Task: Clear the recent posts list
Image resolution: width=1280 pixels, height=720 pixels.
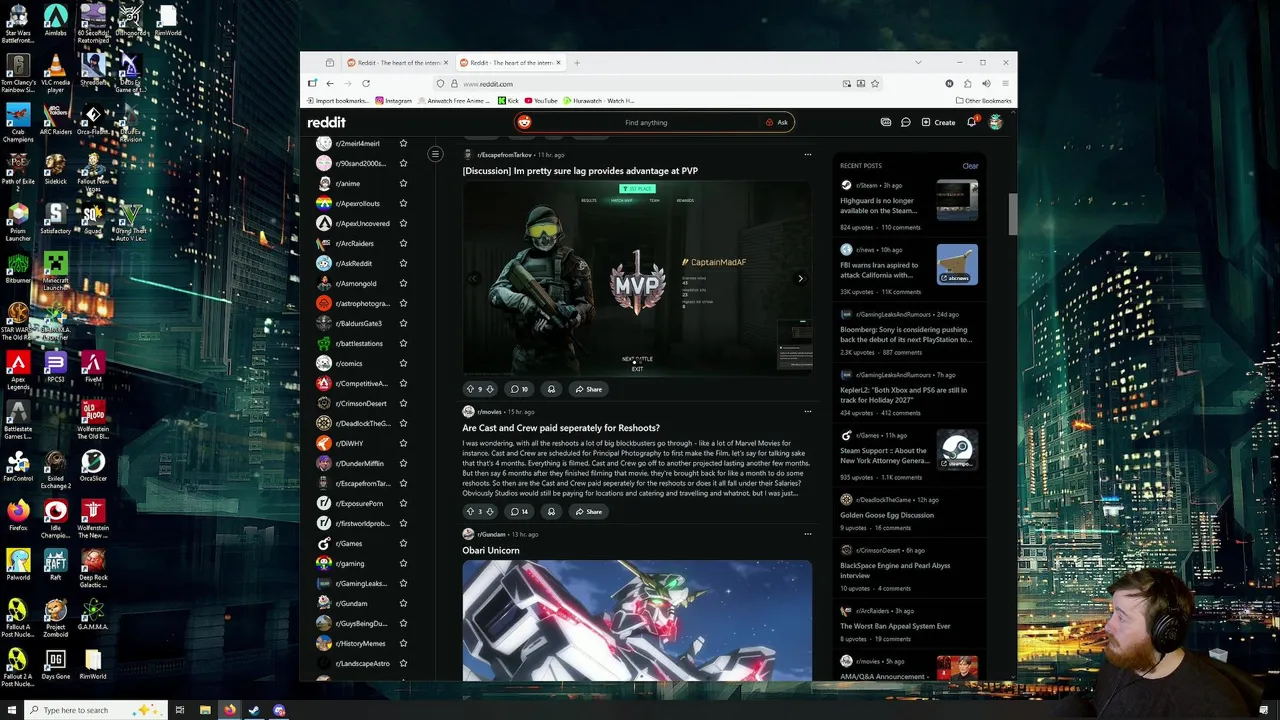Action: click(970, 166)
